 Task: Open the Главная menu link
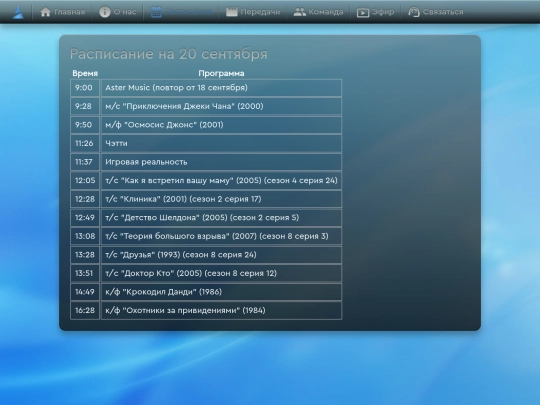point(62,12)
